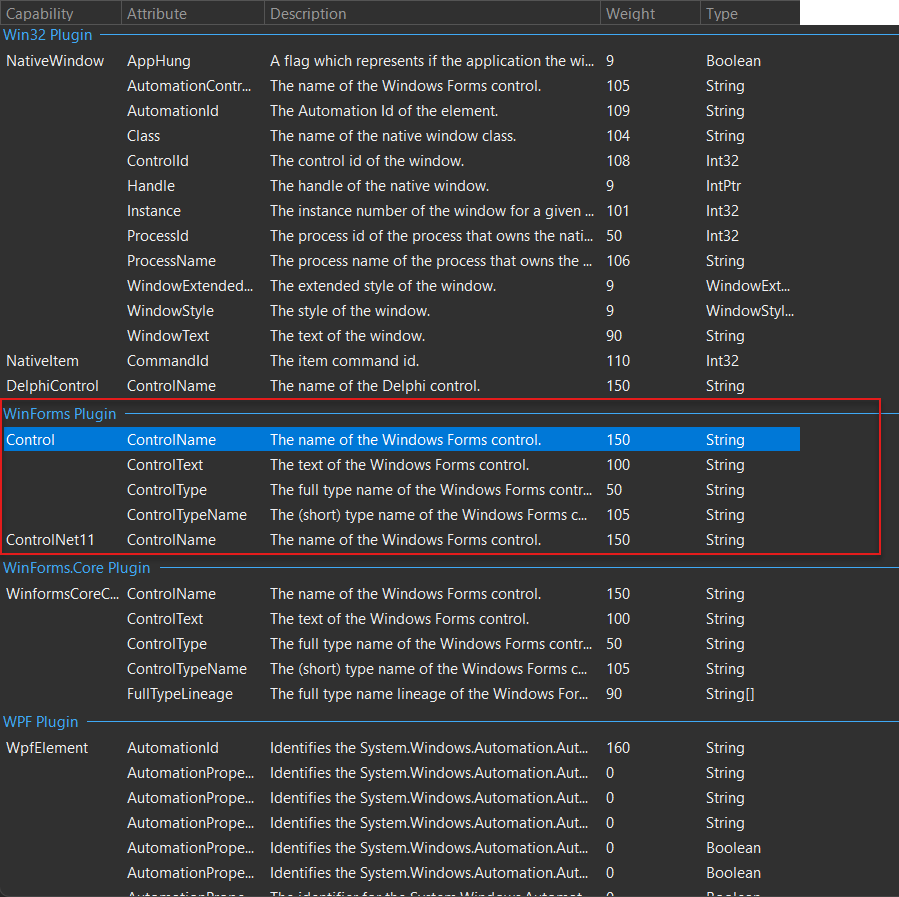
Task: Select the FullTypeLineage attribute row
Action: pos(401,694)
